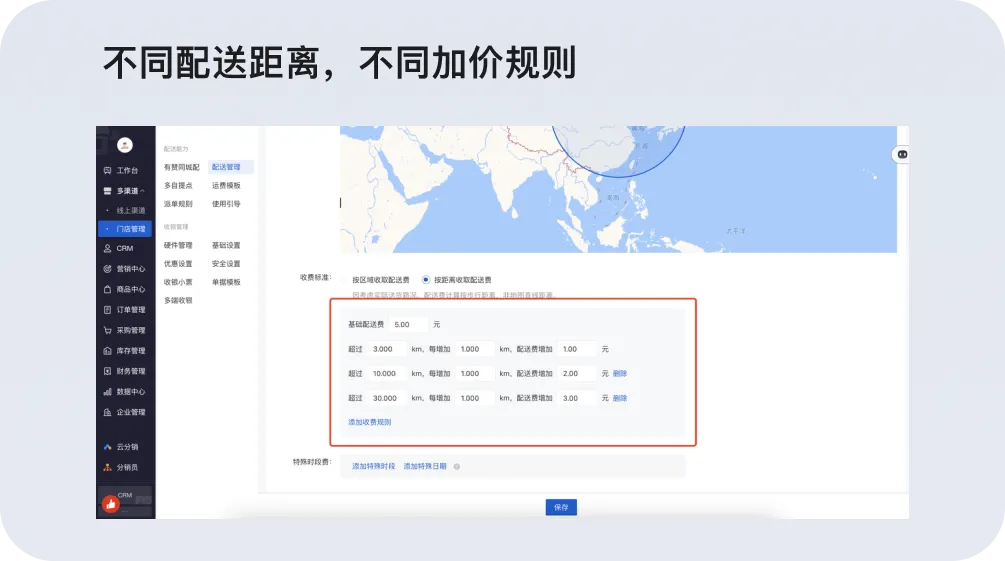Click 添加收费规则 link

coord(370,423)
